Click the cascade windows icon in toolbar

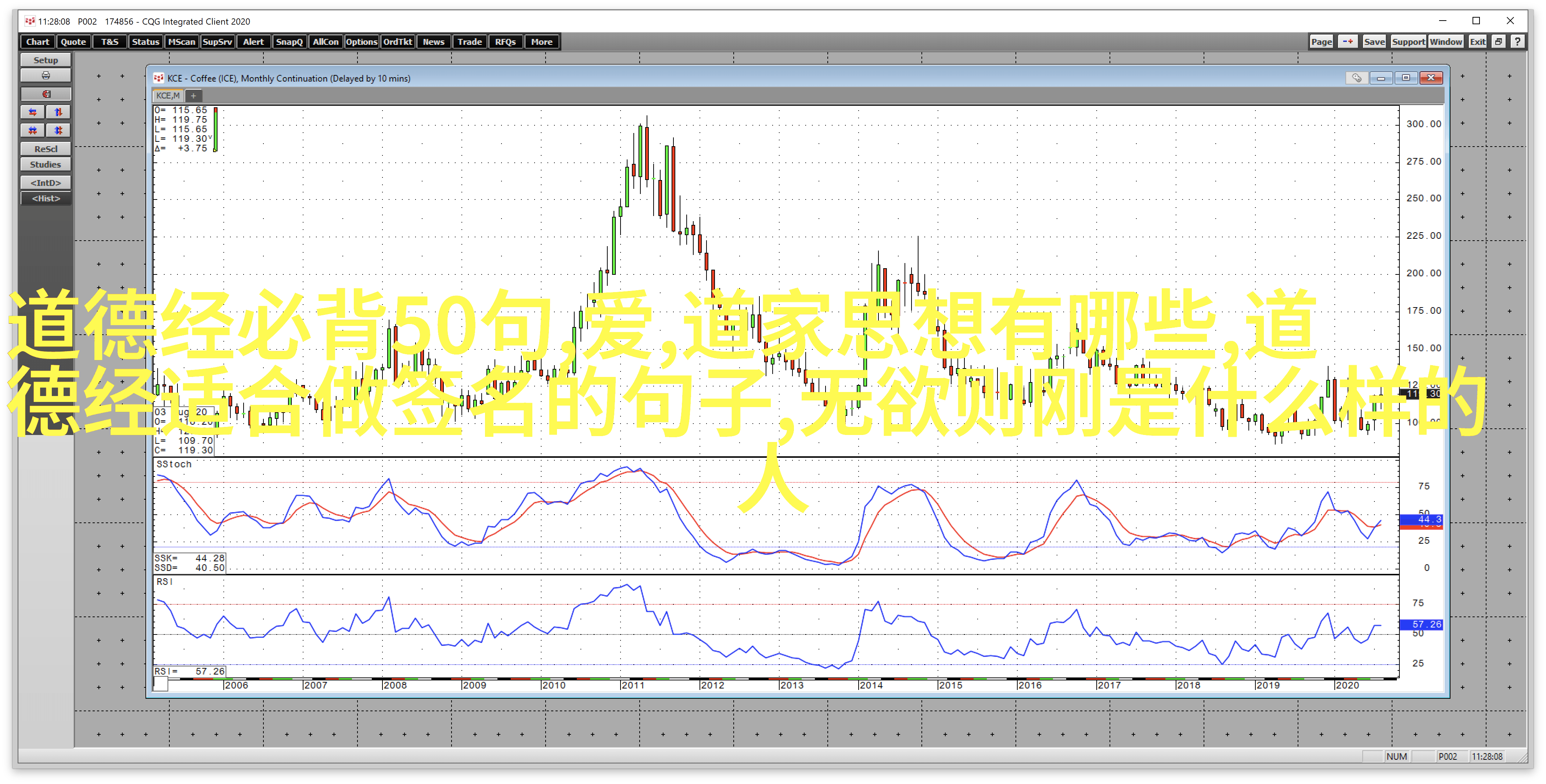click(x=1499, y=42)
